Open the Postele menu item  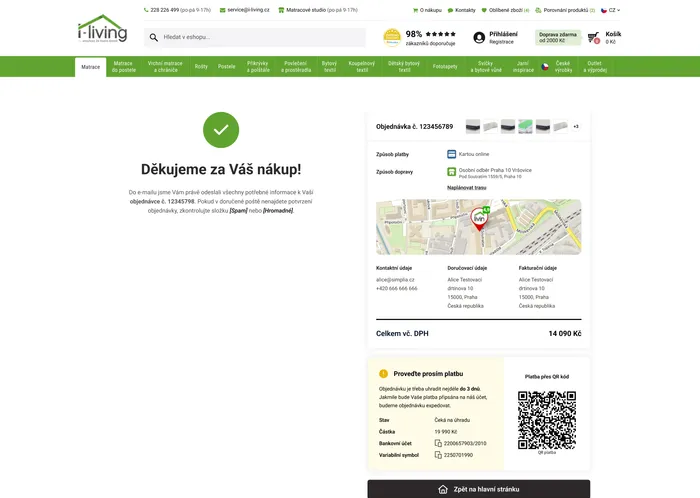(x=226, y=66)
